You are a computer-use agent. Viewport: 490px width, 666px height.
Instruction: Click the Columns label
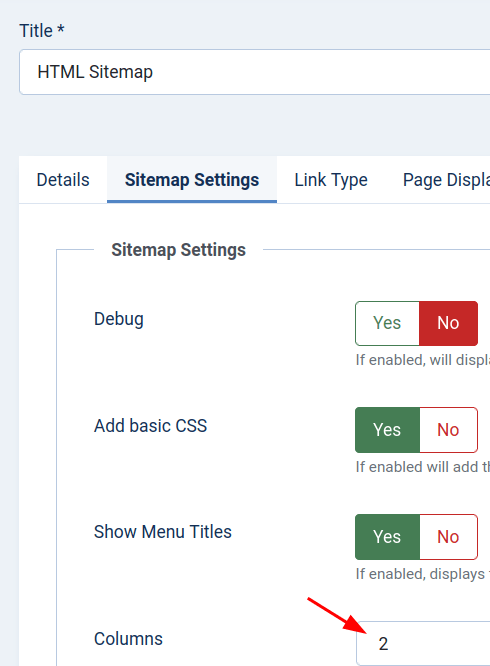coord(128,639)
